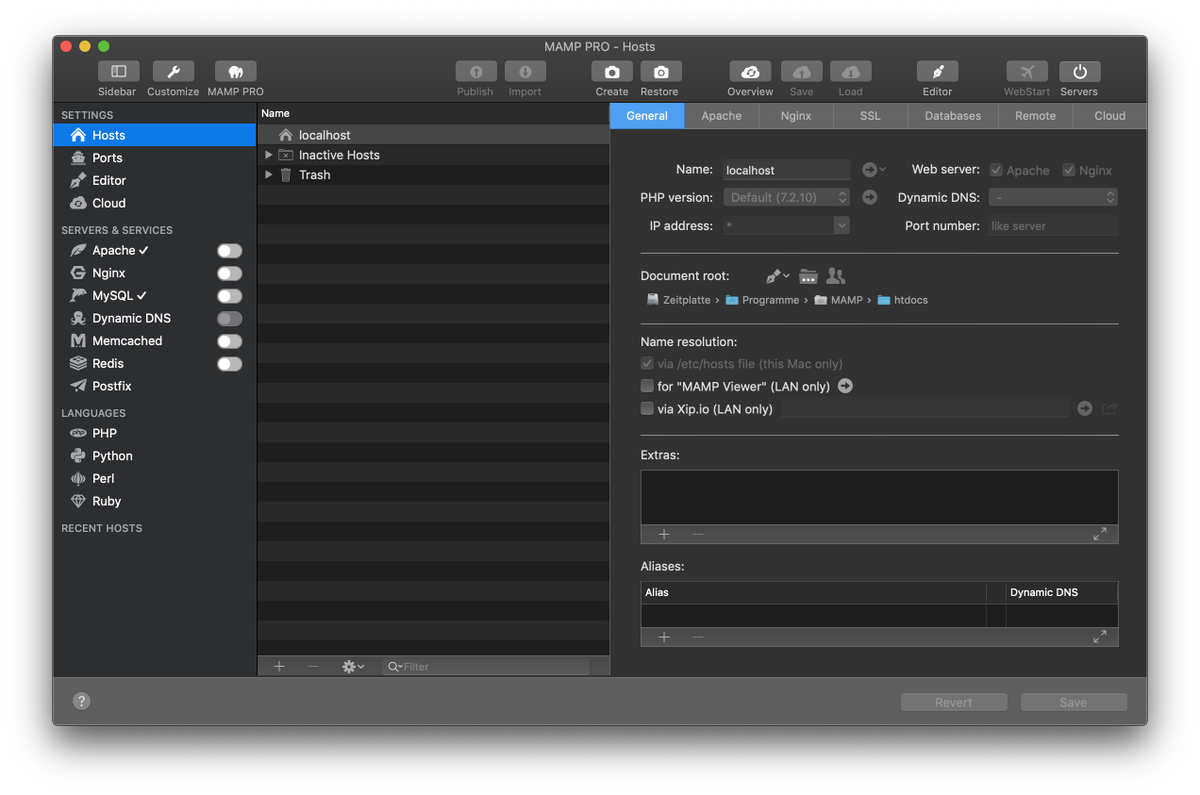Image resolution: width=1200 pixels, height=795 pixels.
Task: Toggle the Memcached switch
Action: 230,341
